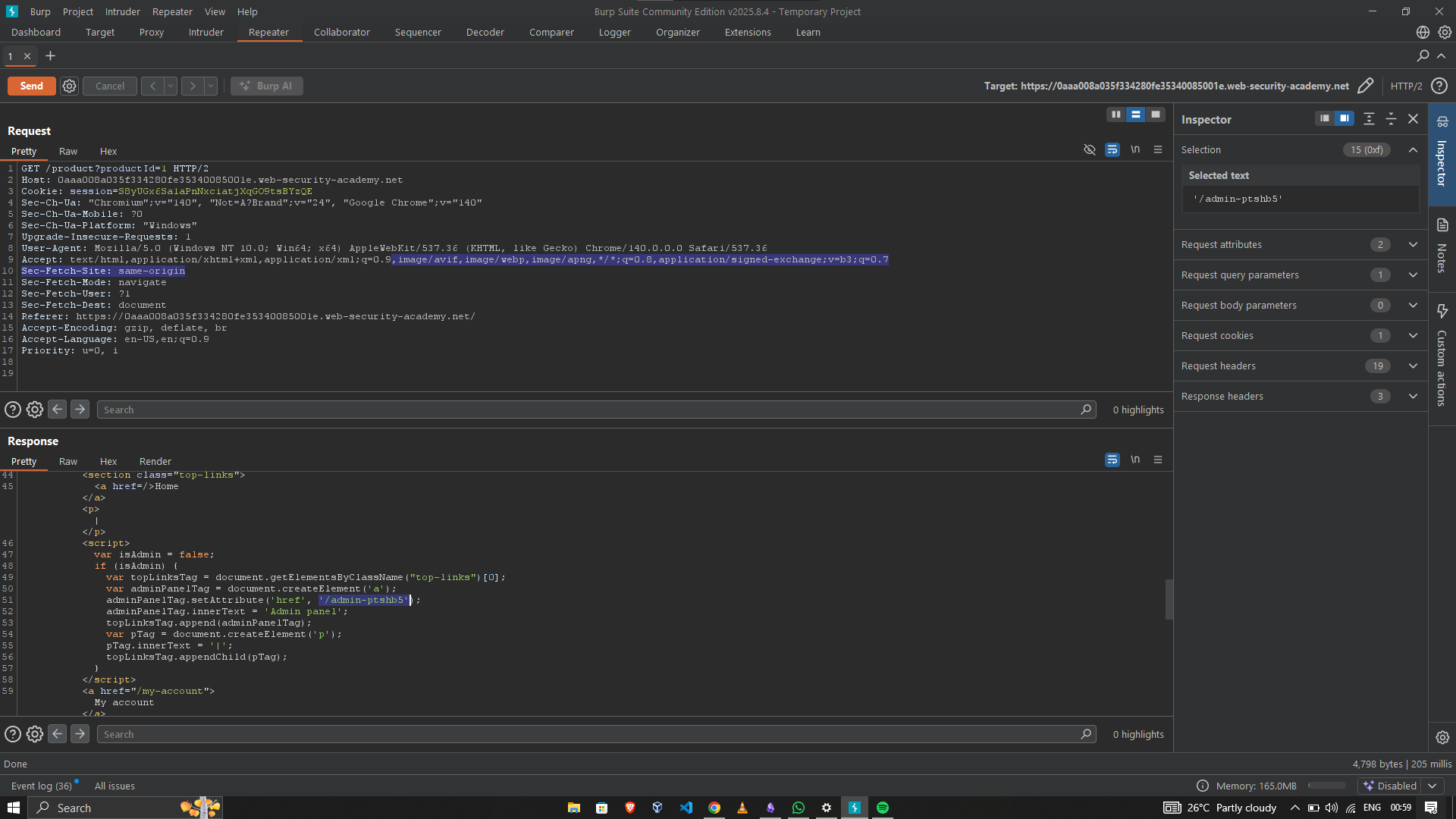This screenshot has height=819, width=1456.
Task: Select combined tabbed request/response layout
Action: pyautogui.click(x=1155, y=115)
